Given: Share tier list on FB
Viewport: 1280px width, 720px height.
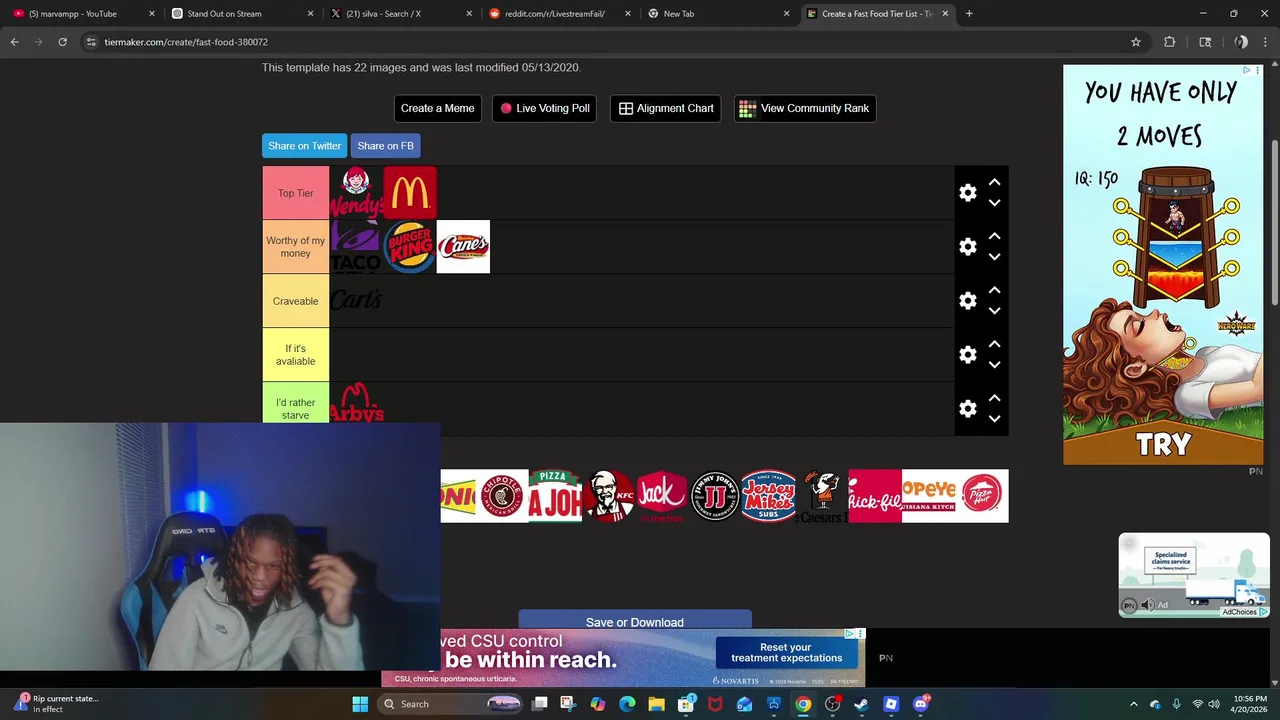Looking at the screenshot, I should click(385, 146).
